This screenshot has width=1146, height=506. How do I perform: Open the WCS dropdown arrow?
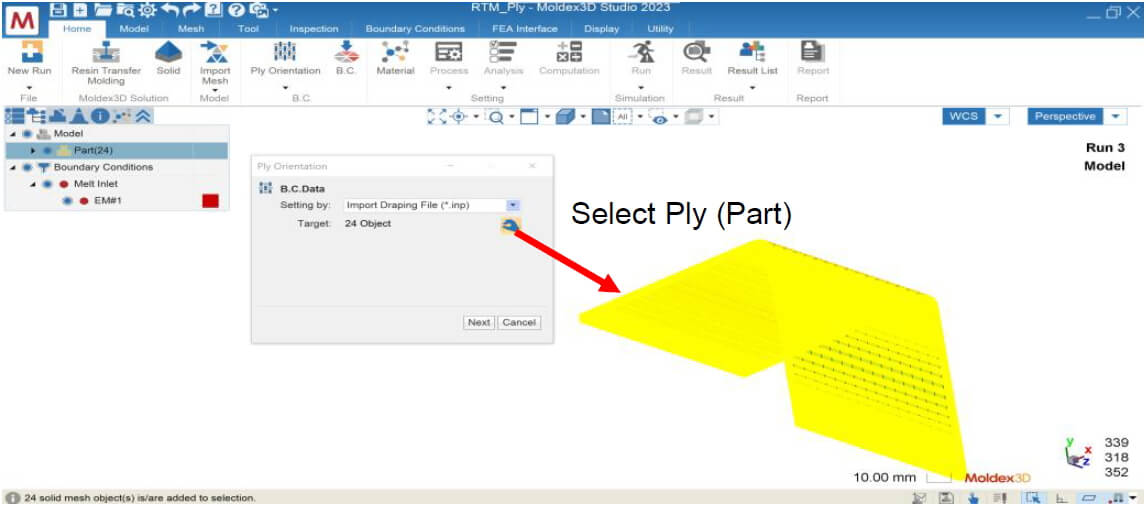coord(999,116)
